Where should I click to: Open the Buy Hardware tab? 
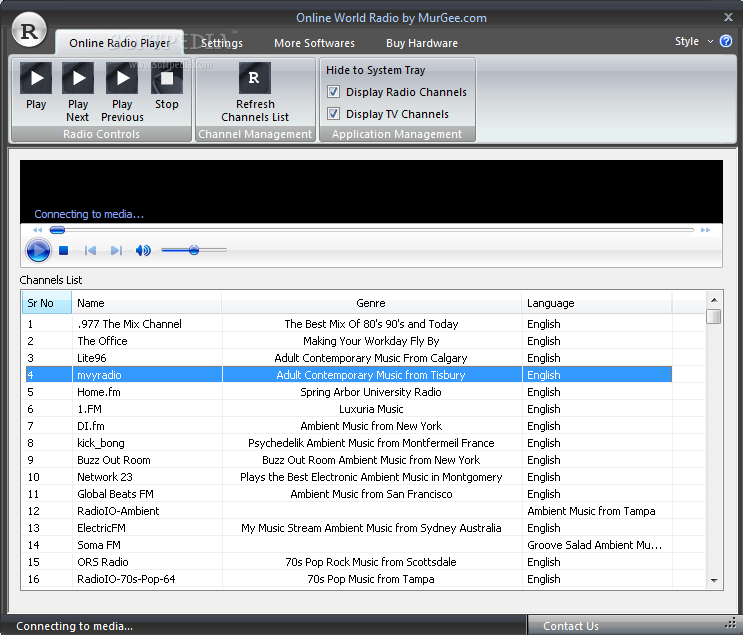click(x=422, y=43)
